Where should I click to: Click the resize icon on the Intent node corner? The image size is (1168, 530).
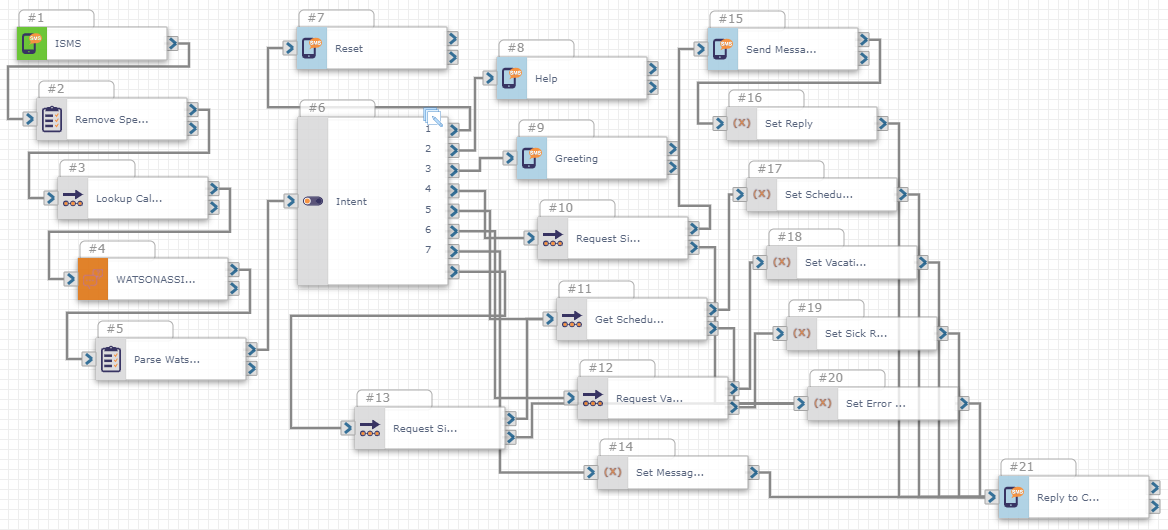[x=433, y=117]
